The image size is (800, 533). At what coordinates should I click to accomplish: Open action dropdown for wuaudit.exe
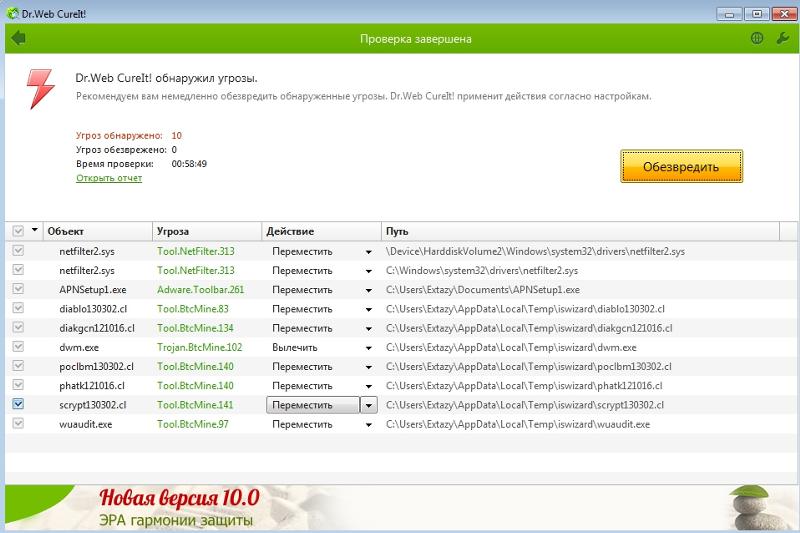pyautogui.click(x=368, y=425)
